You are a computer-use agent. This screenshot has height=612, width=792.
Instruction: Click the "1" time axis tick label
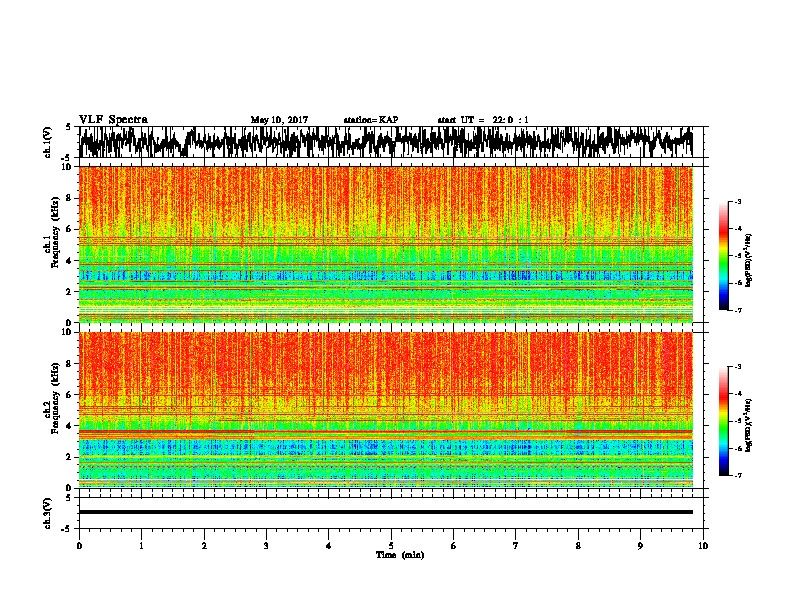point(141,546)
